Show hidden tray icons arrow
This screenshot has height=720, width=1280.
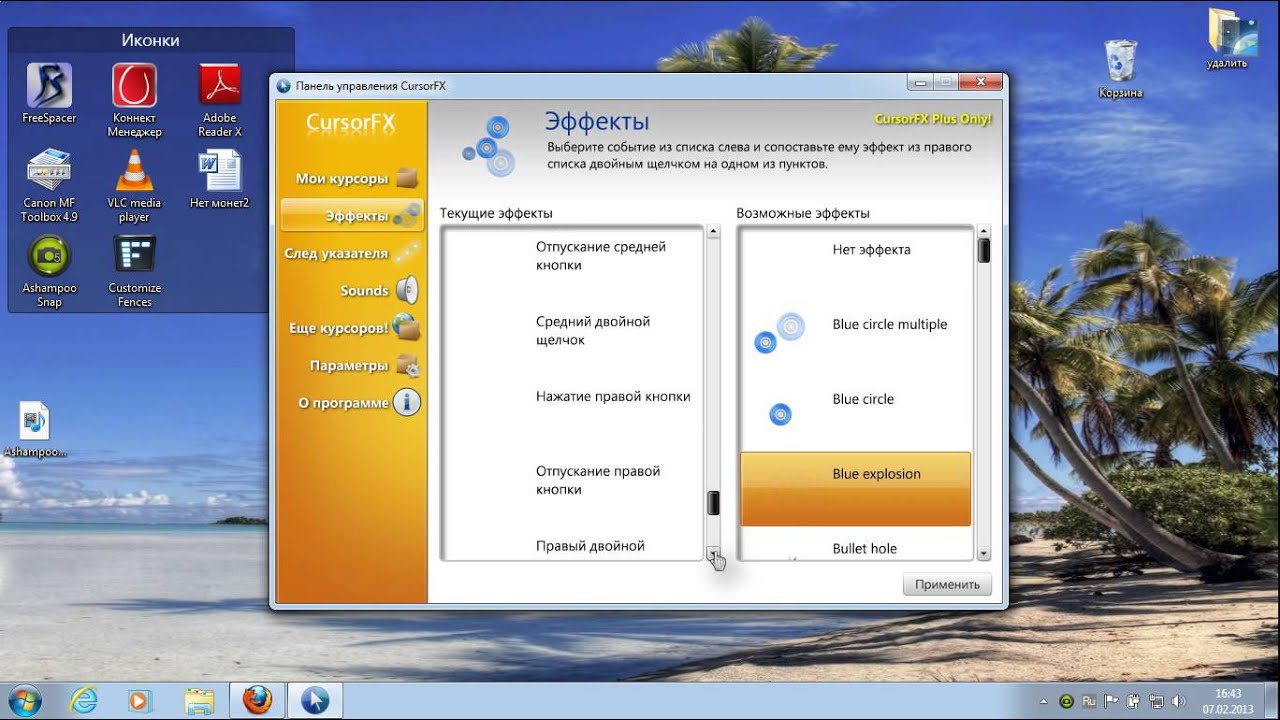[1044, 702]
